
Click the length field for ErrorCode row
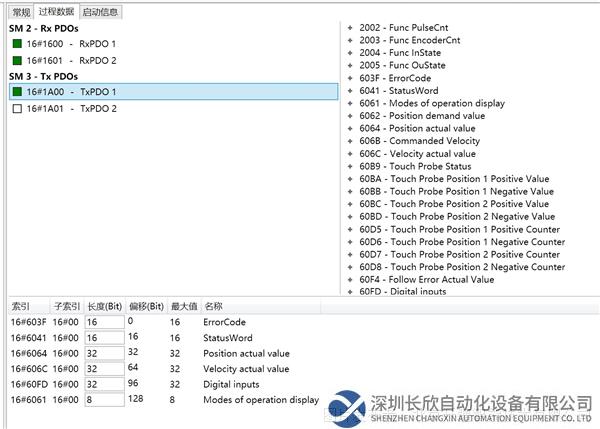pos(103,323)
